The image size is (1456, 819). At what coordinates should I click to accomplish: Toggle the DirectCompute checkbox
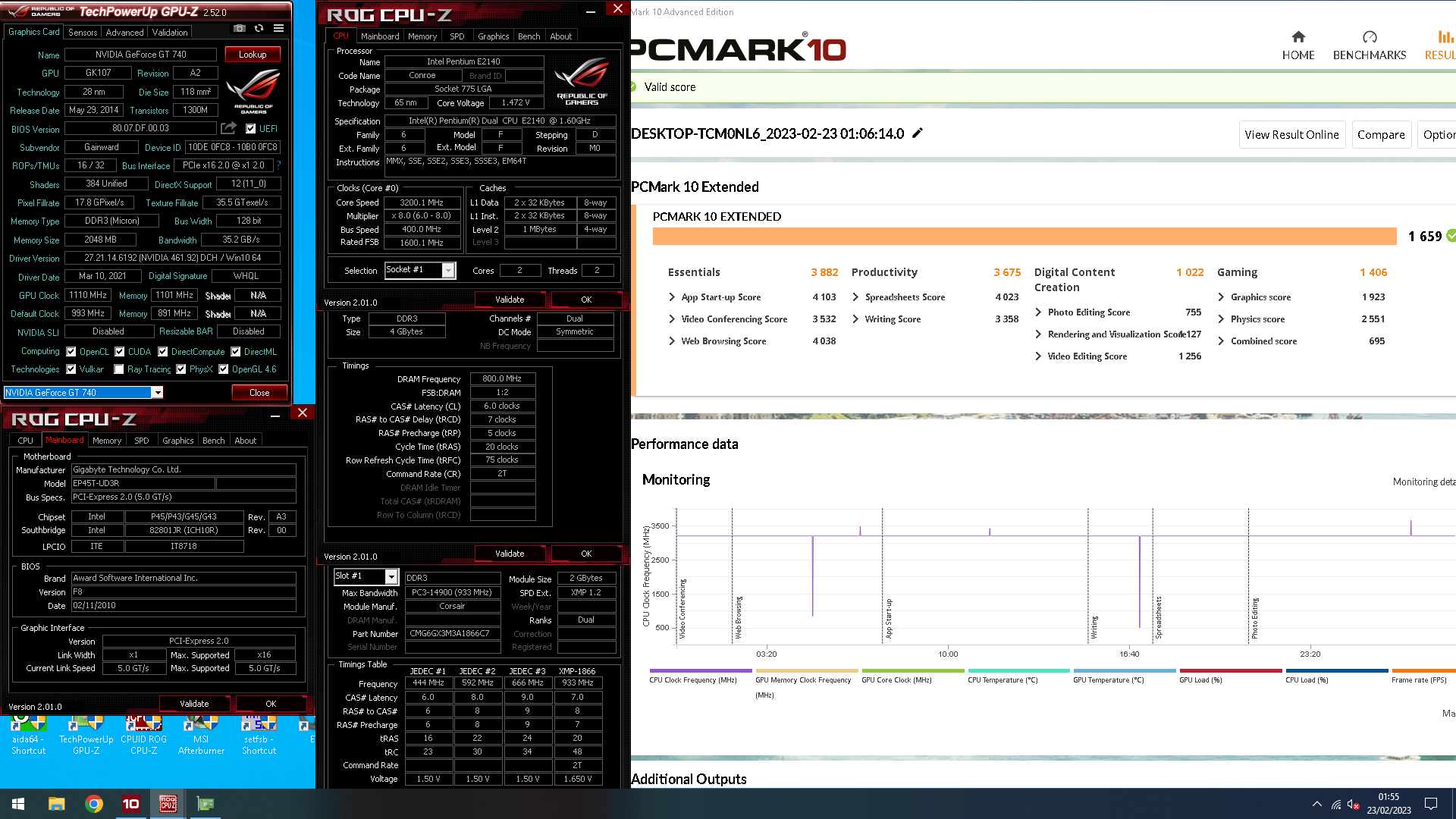[163, 352]
